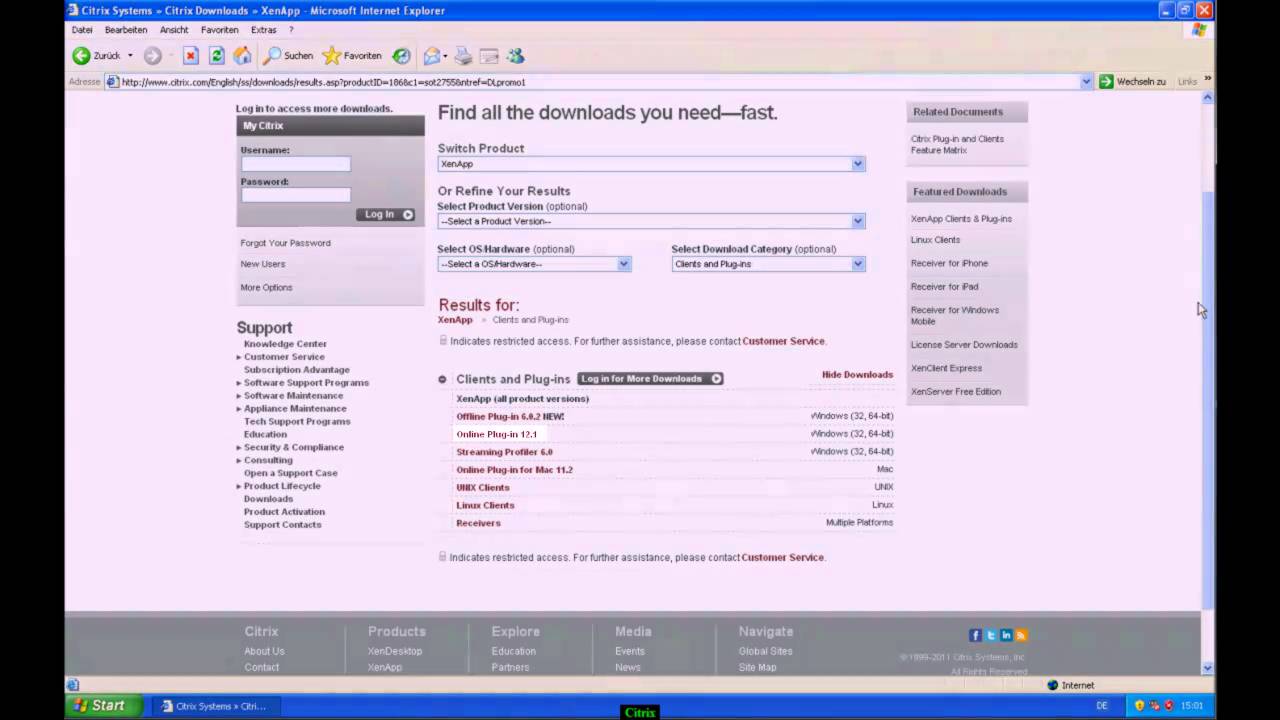This screenshot has width=1280, height=720.
Task: Click the Forgot Your Password link
Action: tap(285, 243)
